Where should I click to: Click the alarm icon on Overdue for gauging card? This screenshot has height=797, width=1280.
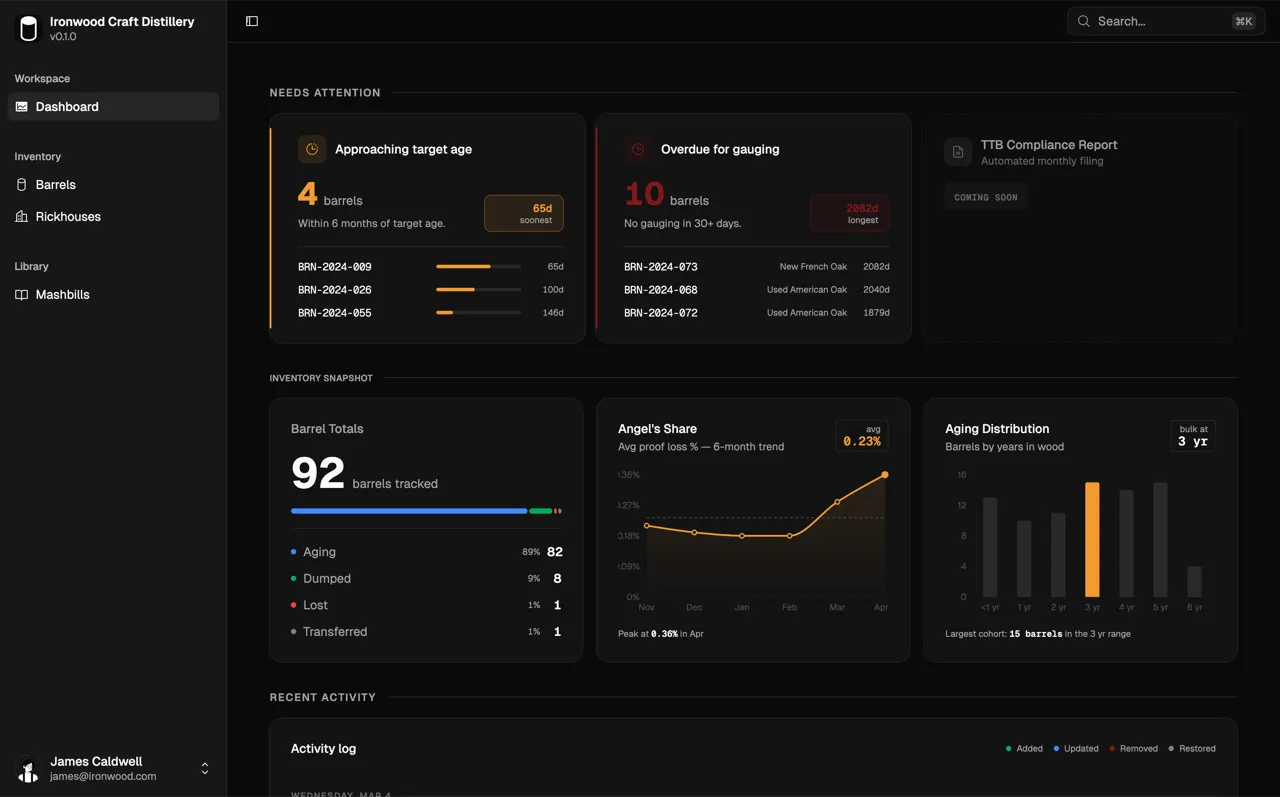click(x=638, y=148)
